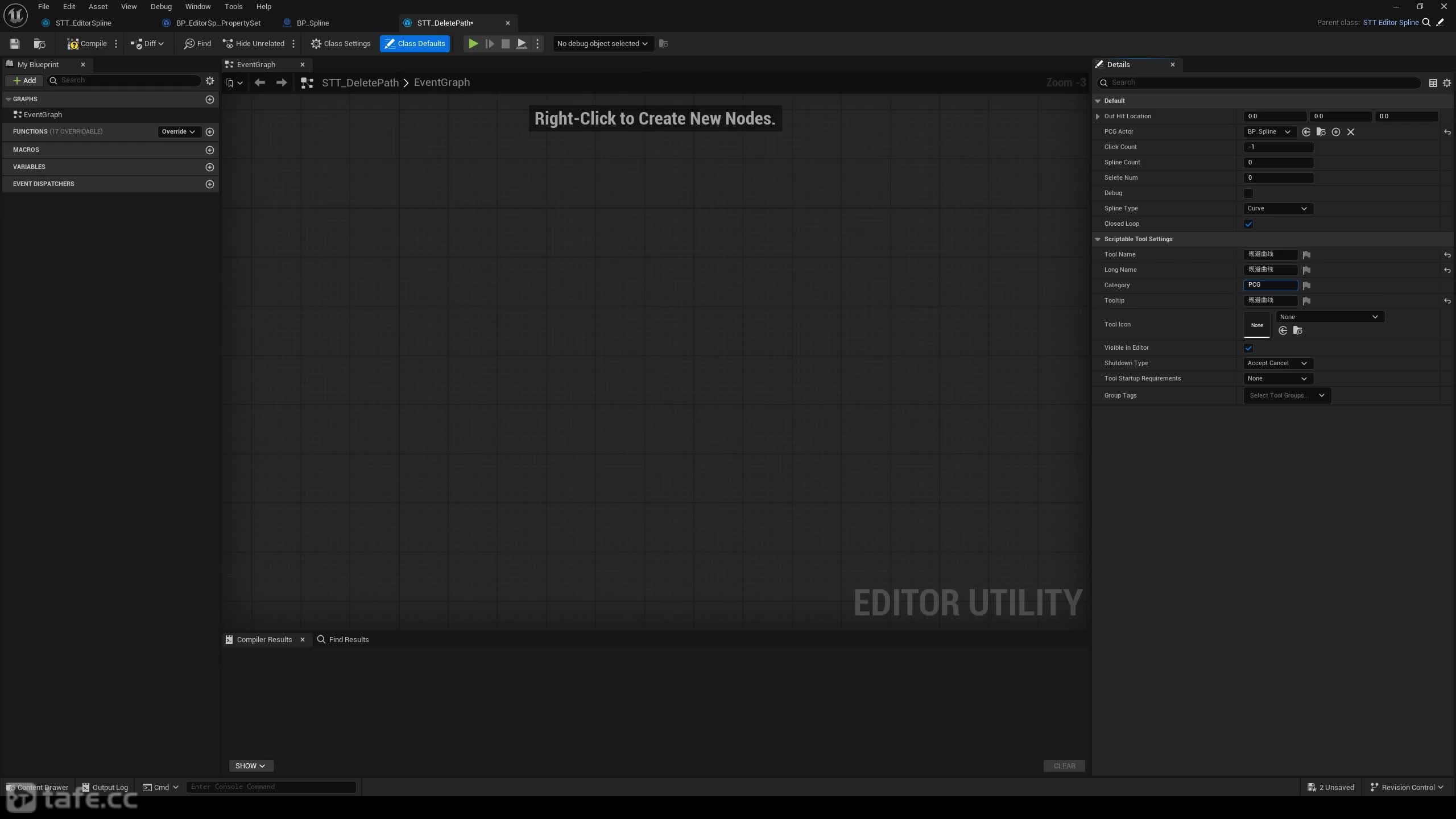1456x819 pixels.
Task: Switch to the BP_Spline tab
Action: pyautogui.click(x=313, y=23)
